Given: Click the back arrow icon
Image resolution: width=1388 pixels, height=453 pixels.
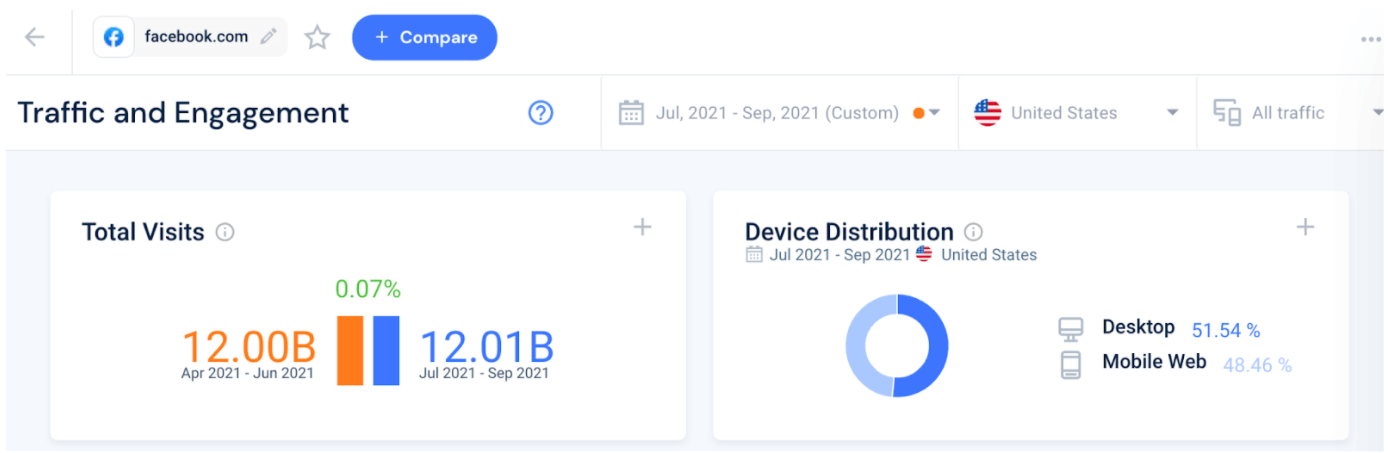Looking at the screenshot, I should pos(35,38).
